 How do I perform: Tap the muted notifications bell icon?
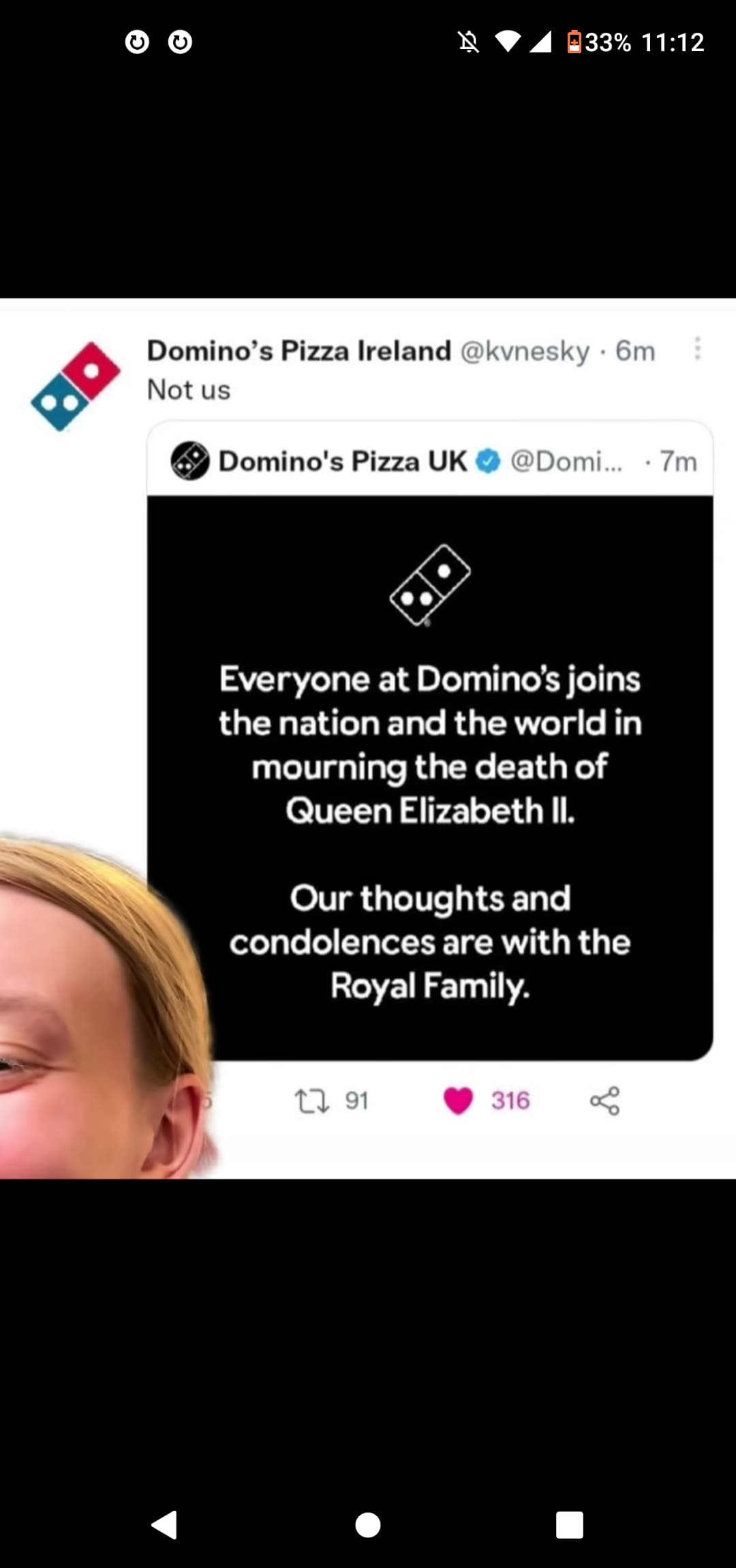coord(469,42)
